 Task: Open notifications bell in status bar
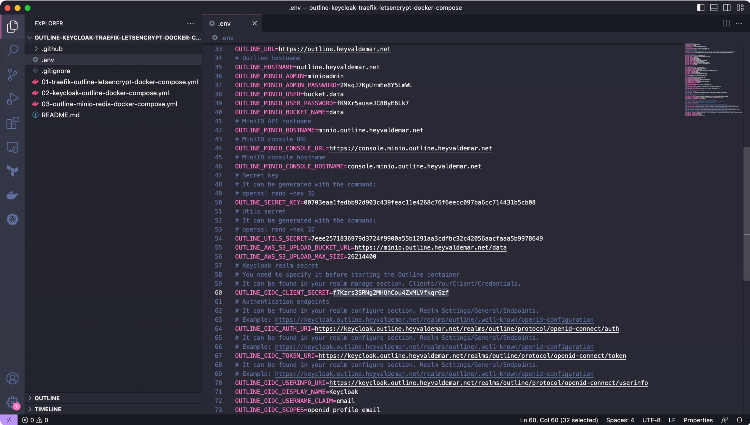739,420
